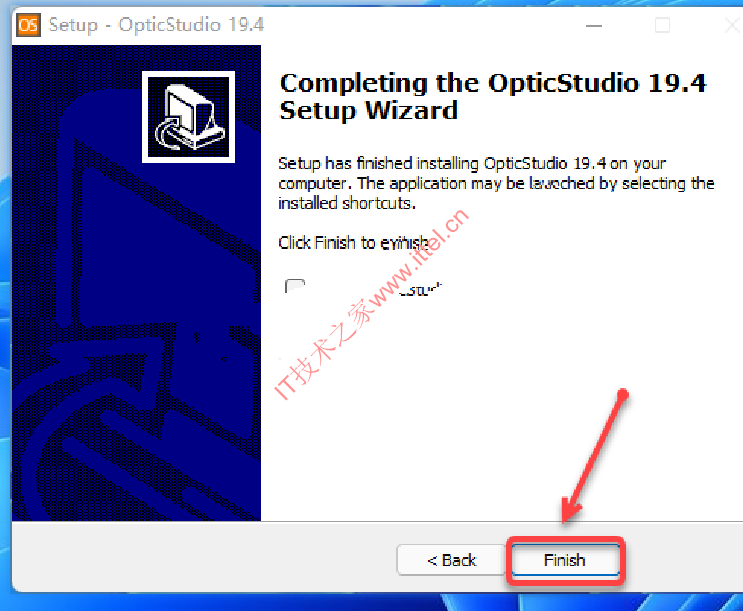
Task: Click the dark blue wizard banner image
Action: [x=136, y=283]
